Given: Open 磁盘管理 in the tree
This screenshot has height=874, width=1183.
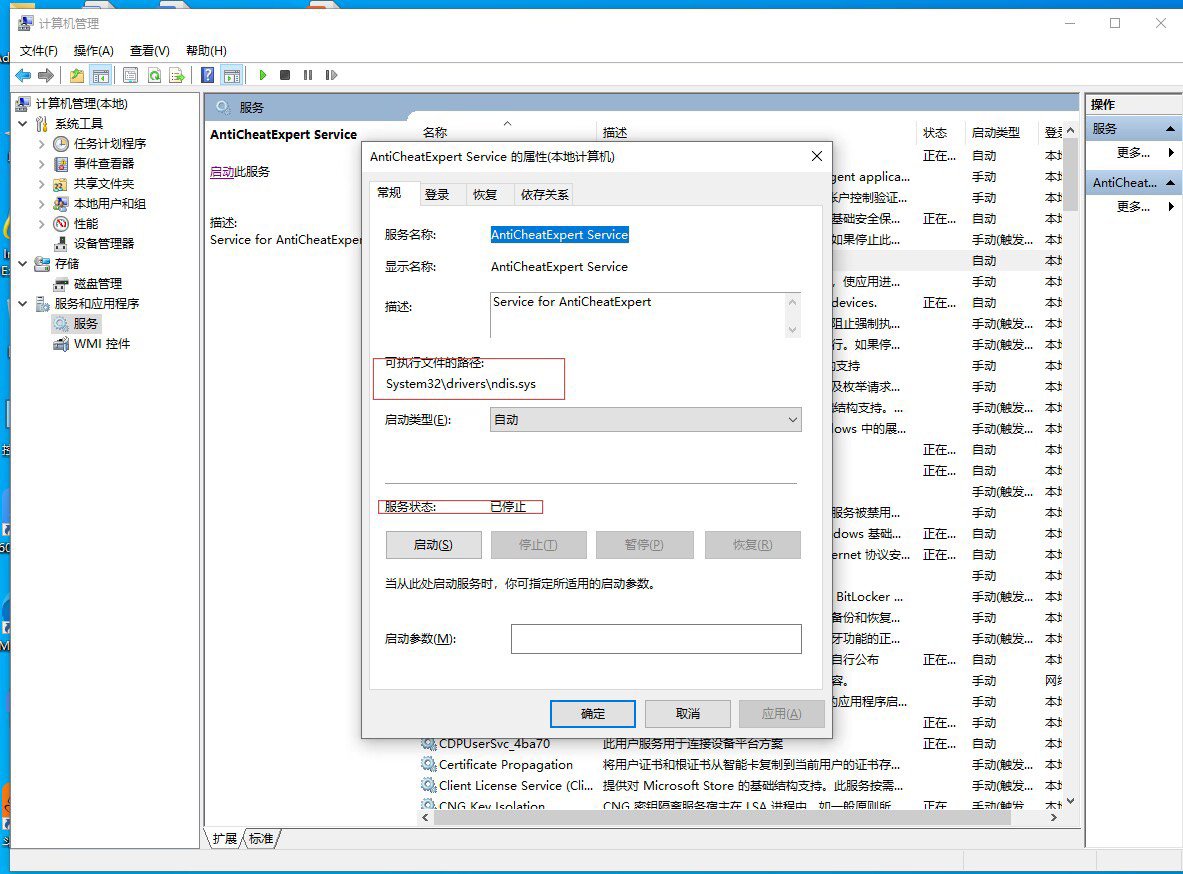Looking at the screenshot, I should point(97,284).
